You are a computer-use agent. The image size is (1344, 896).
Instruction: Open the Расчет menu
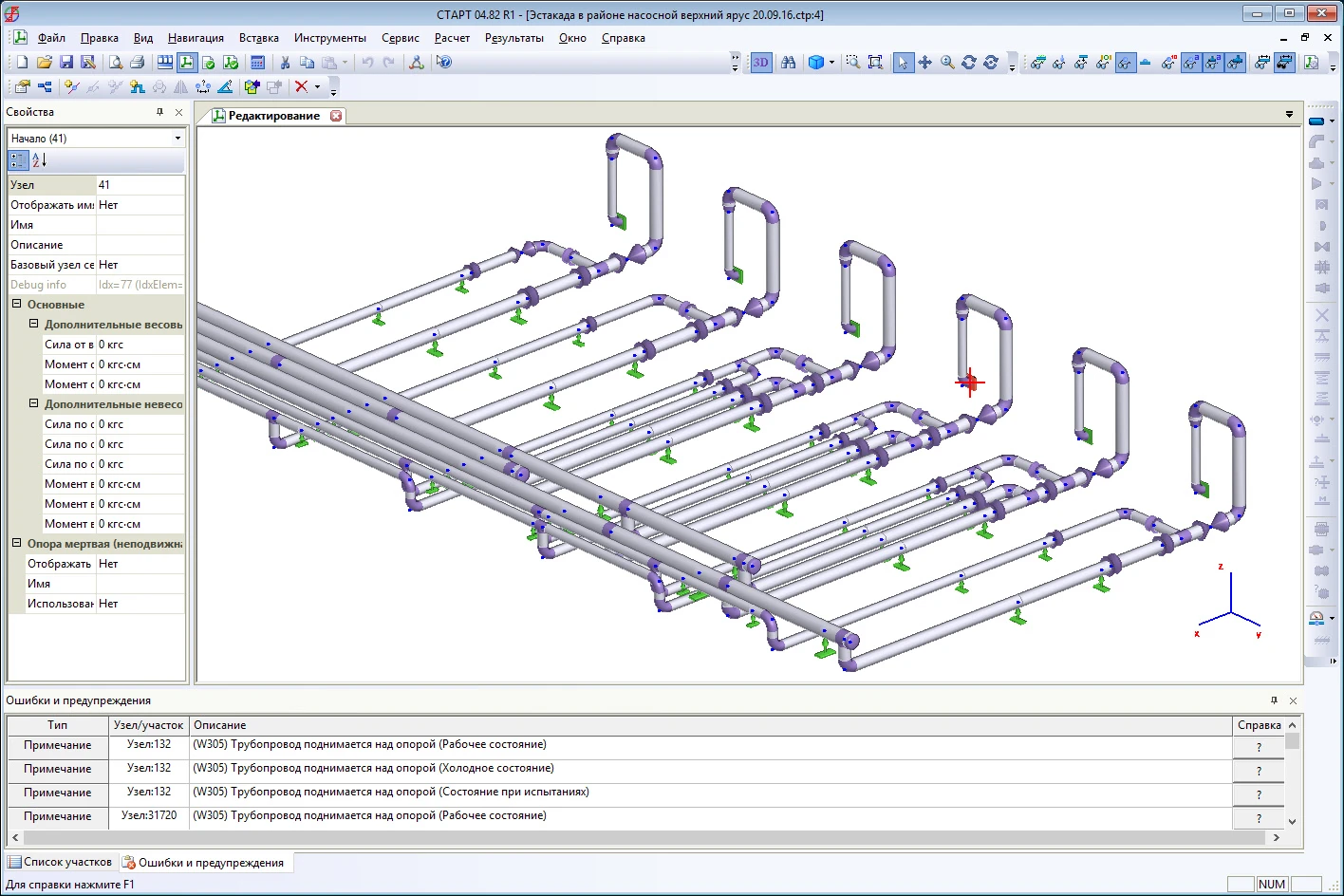point(452,38)
